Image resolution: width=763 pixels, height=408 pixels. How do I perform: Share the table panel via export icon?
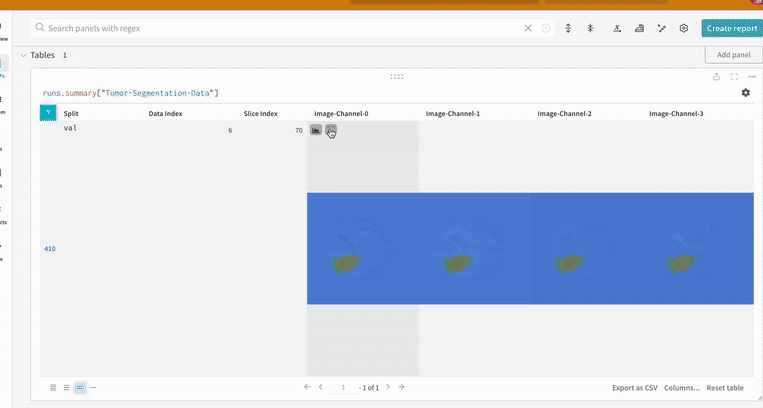click(x=716, y=76)
